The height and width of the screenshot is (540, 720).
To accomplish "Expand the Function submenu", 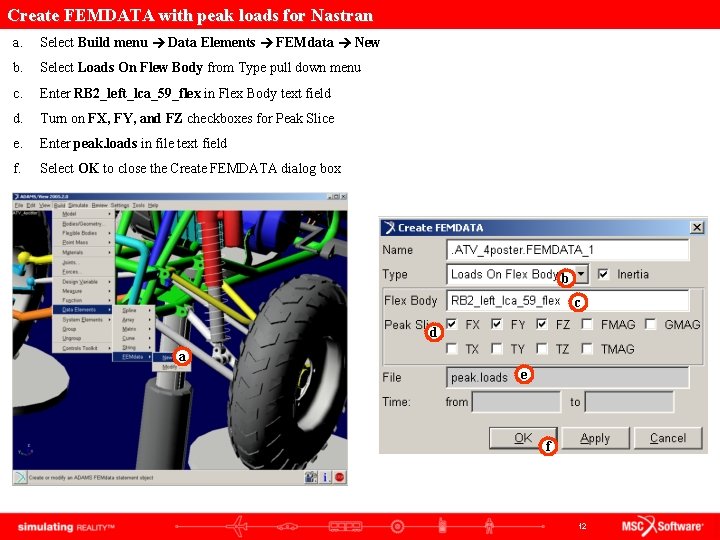I will [x=82, y=300].
